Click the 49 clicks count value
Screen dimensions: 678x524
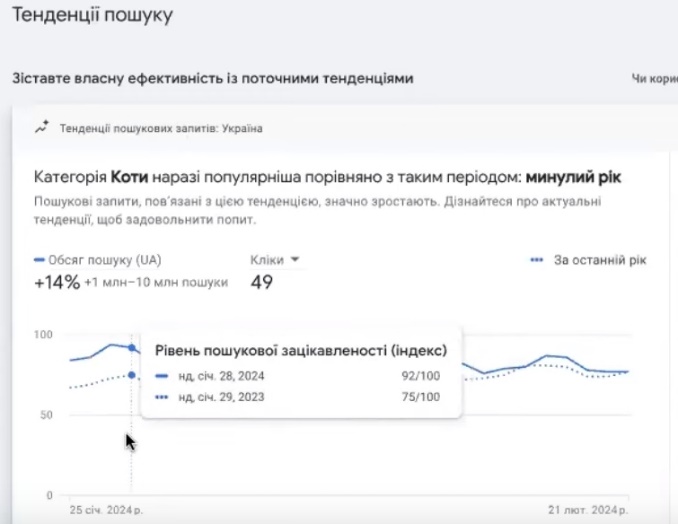262,282
